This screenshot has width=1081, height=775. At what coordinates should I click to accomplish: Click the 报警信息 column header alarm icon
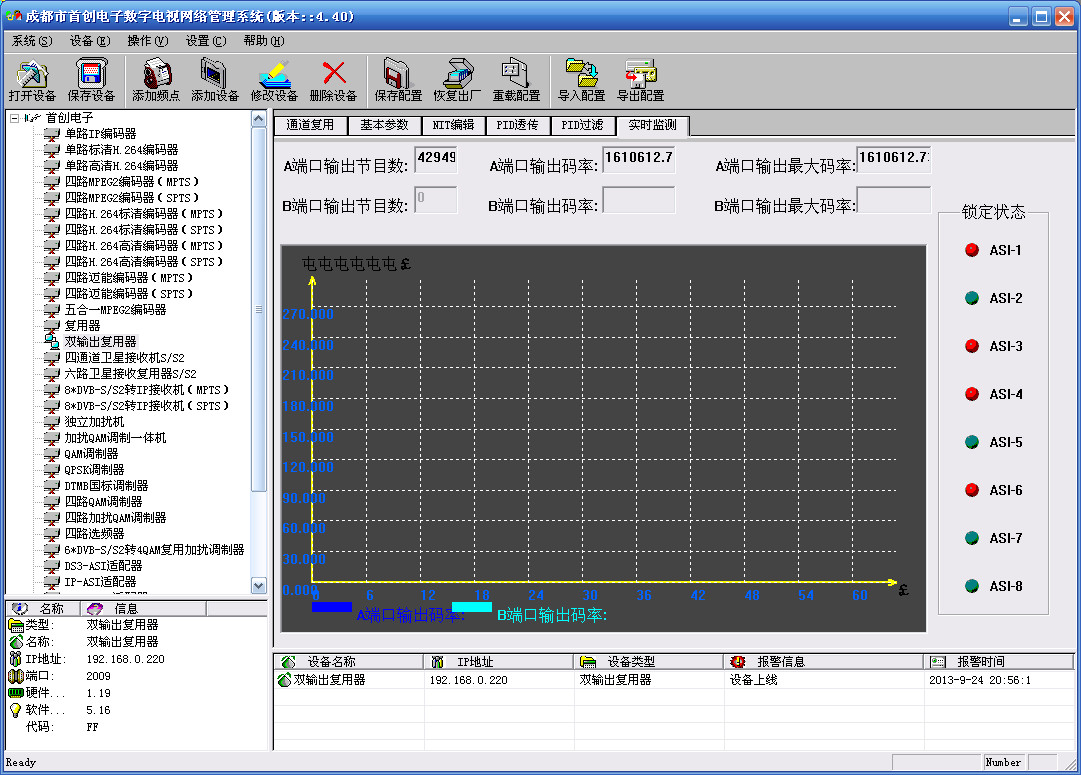pyautogui.click(x=738, y=662)
